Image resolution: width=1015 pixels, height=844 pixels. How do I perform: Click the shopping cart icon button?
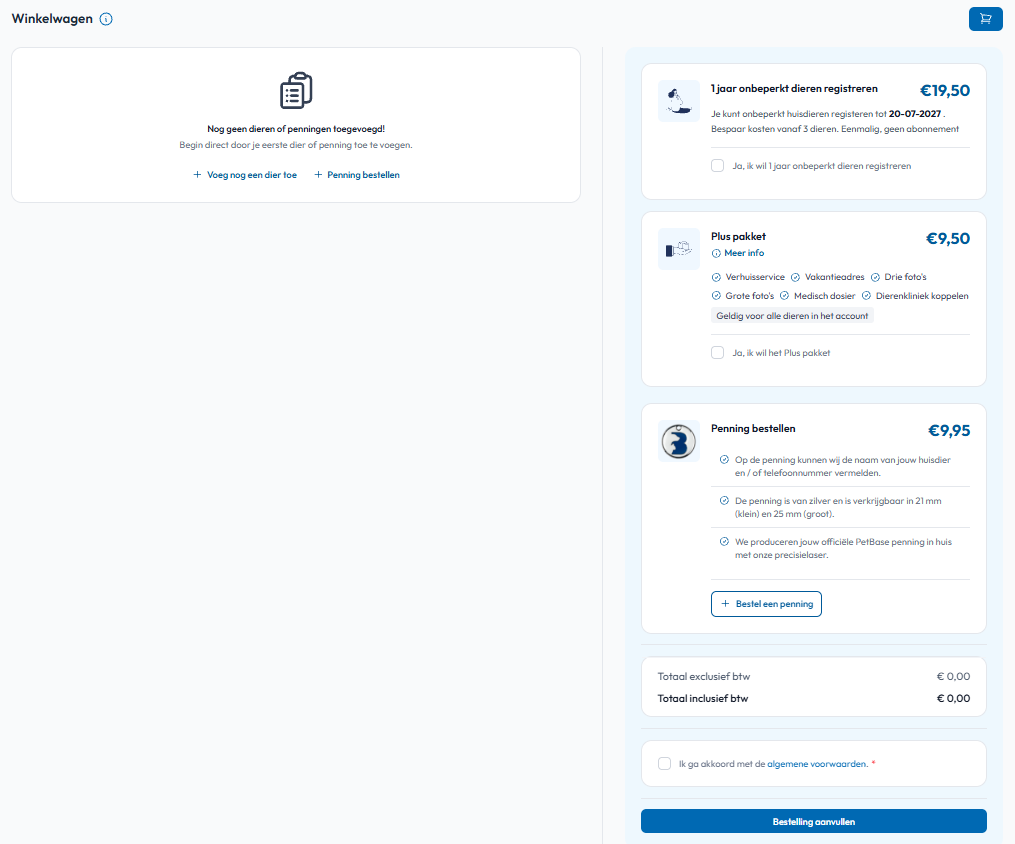pyautogui.click(x=985, y=19)
